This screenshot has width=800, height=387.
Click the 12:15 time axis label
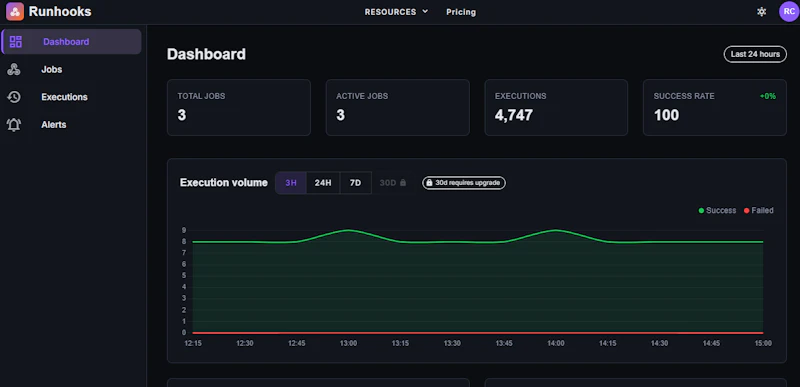pos(193,344)
